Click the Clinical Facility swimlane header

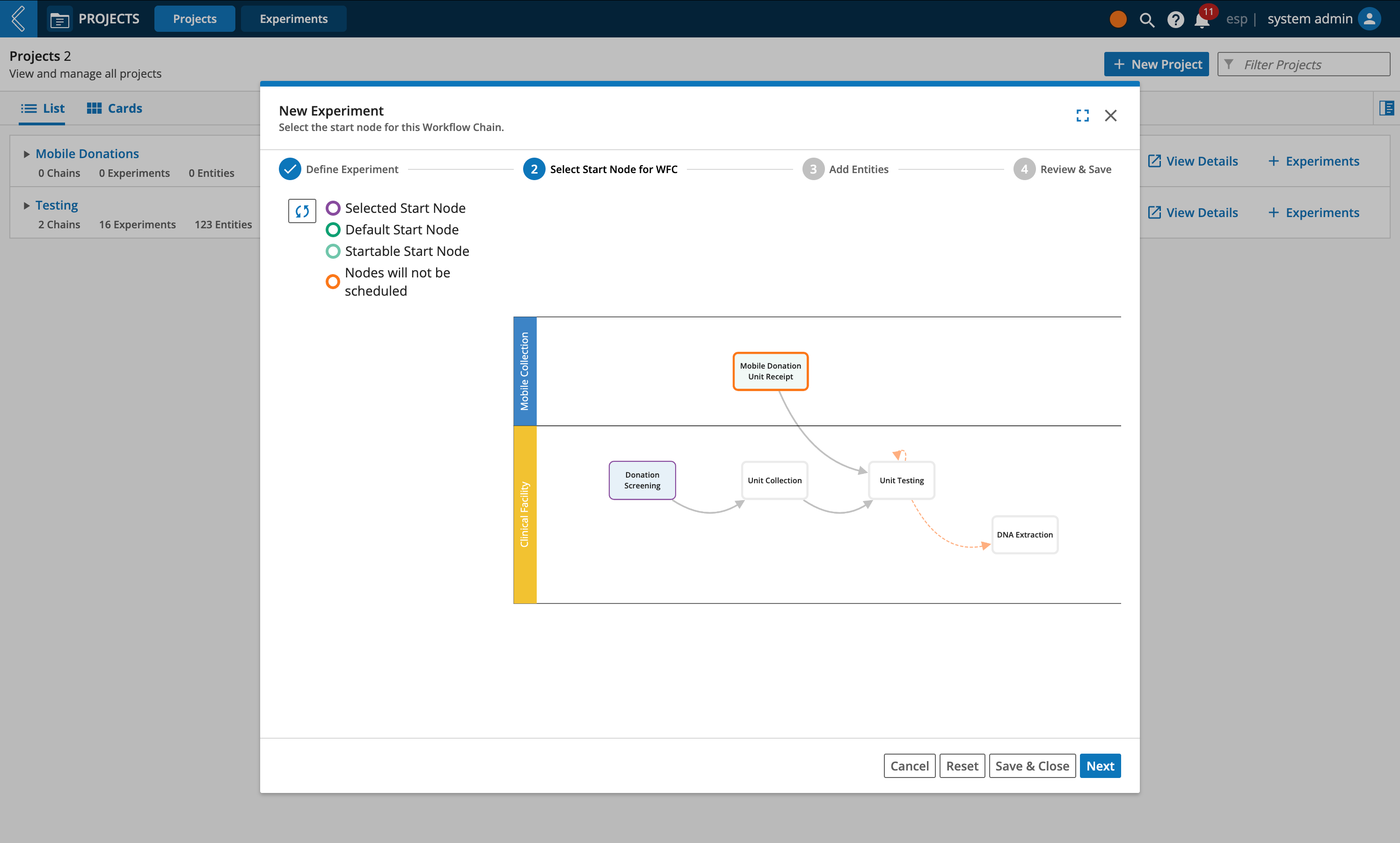(x=525, y=514)
